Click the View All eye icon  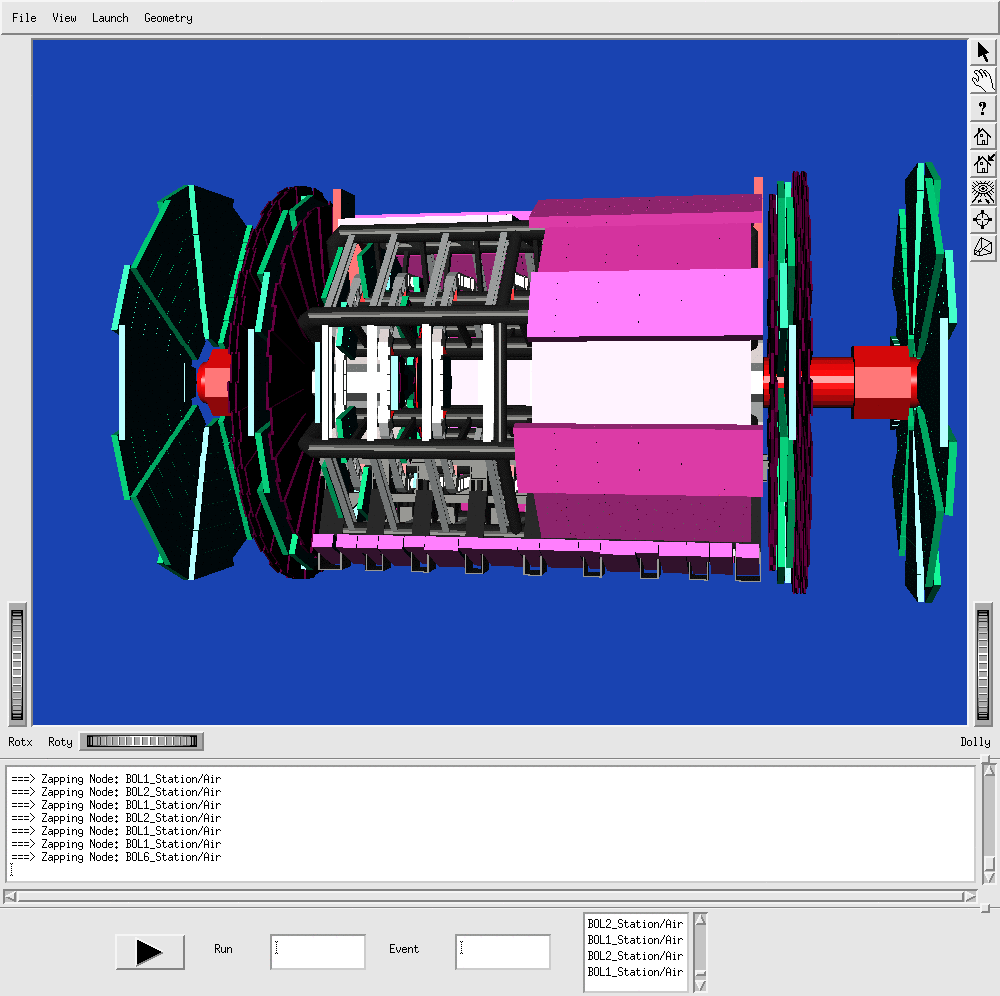(983, 191)
